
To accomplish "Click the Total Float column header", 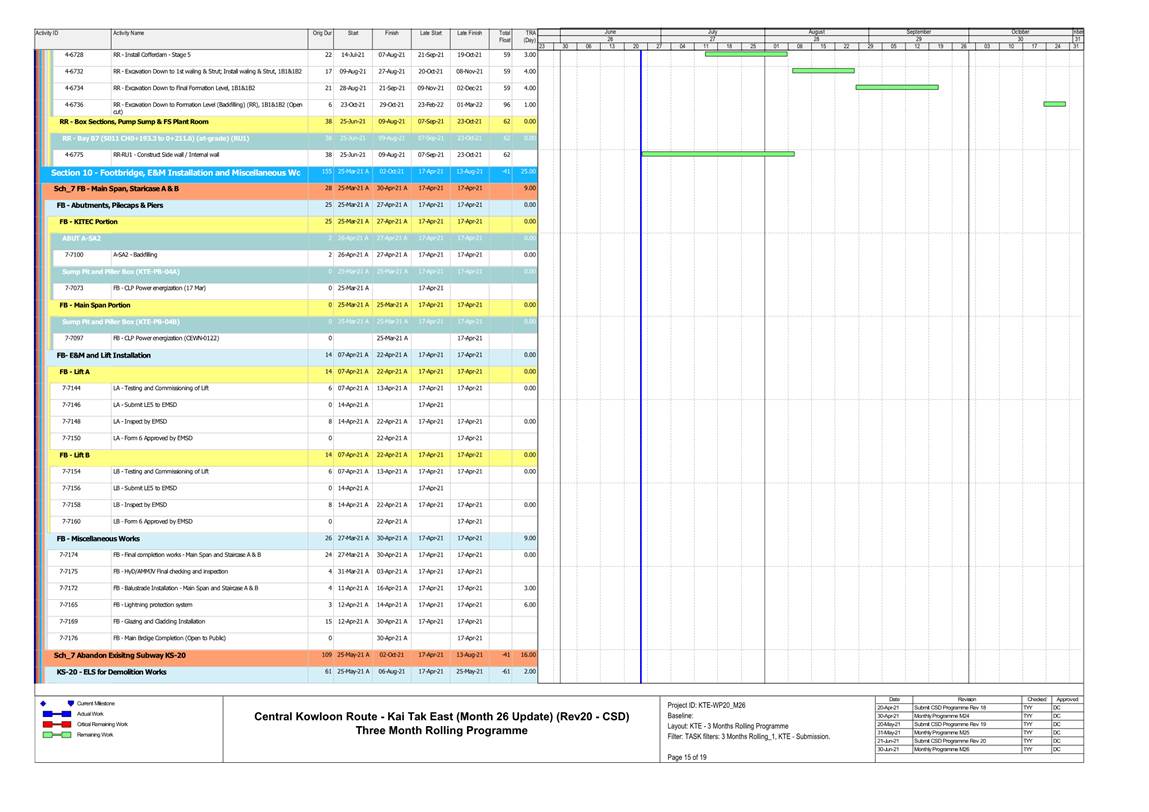I will pos(504,37).
